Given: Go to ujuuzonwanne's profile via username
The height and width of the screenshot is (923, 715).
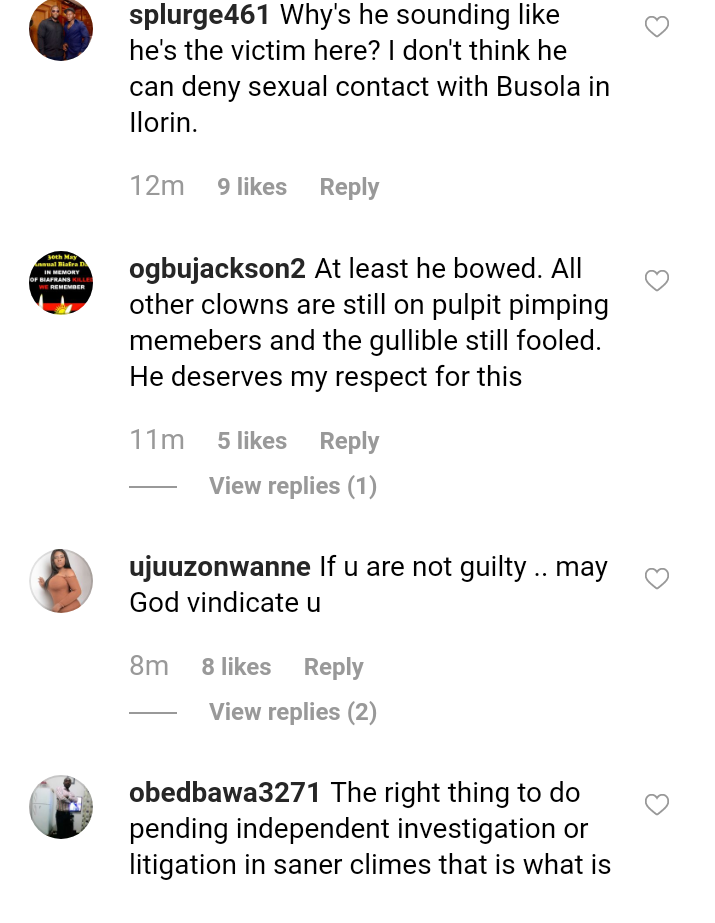Looking at the screenshot, I should (x=220, y=567).
